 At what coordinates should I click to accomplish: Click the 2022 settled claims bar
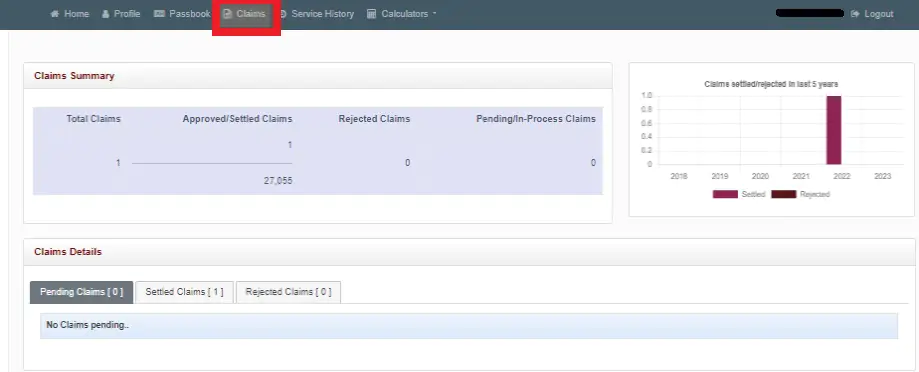coord(834,130)
